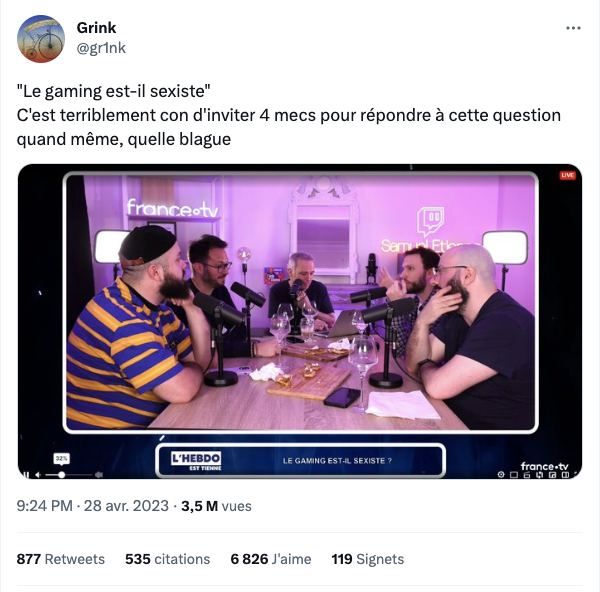Open the video player settings gear
Image resolution: width=600 pixels, height=592 pixels.
501,475
